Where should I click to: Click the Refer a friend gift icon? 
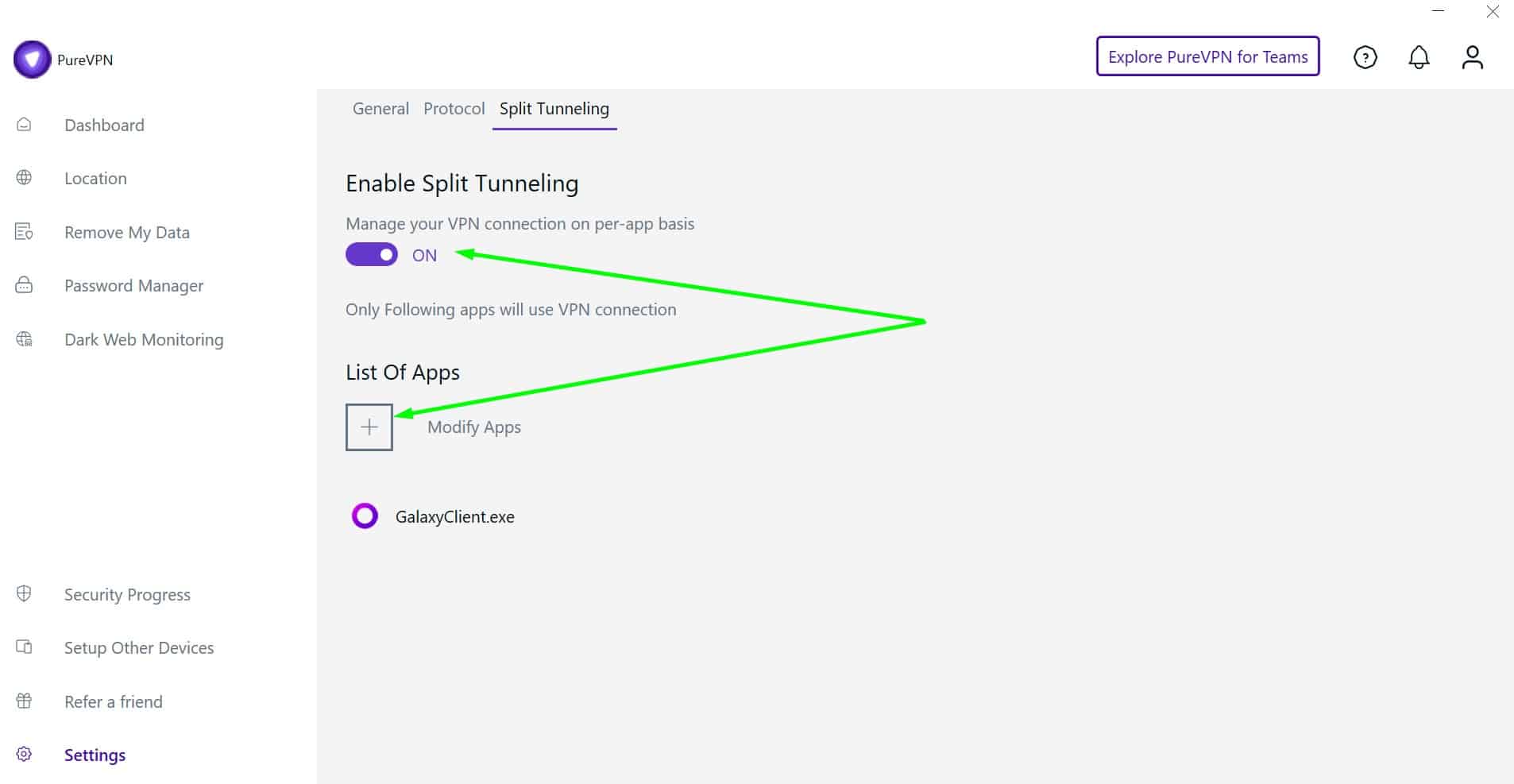pyautogui.click(x=25, y=701)
